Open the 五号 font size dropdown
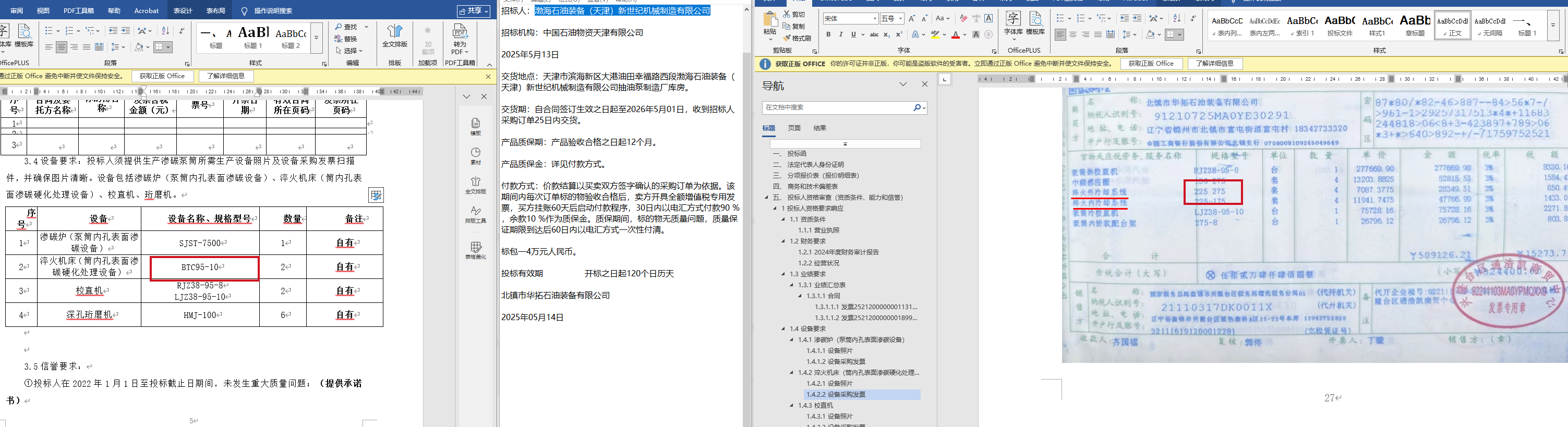This screenshot has width=1568, height=427. (901, 18)
